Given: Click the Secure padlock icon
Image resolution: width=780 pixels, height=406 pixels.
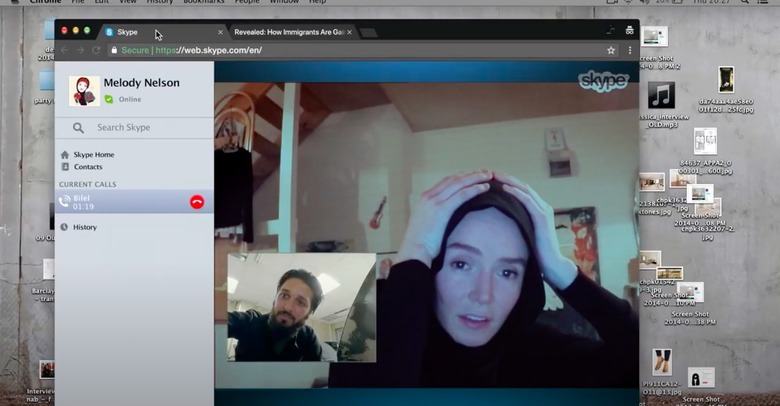Looking at the screenshot, I should click(114, 50).
